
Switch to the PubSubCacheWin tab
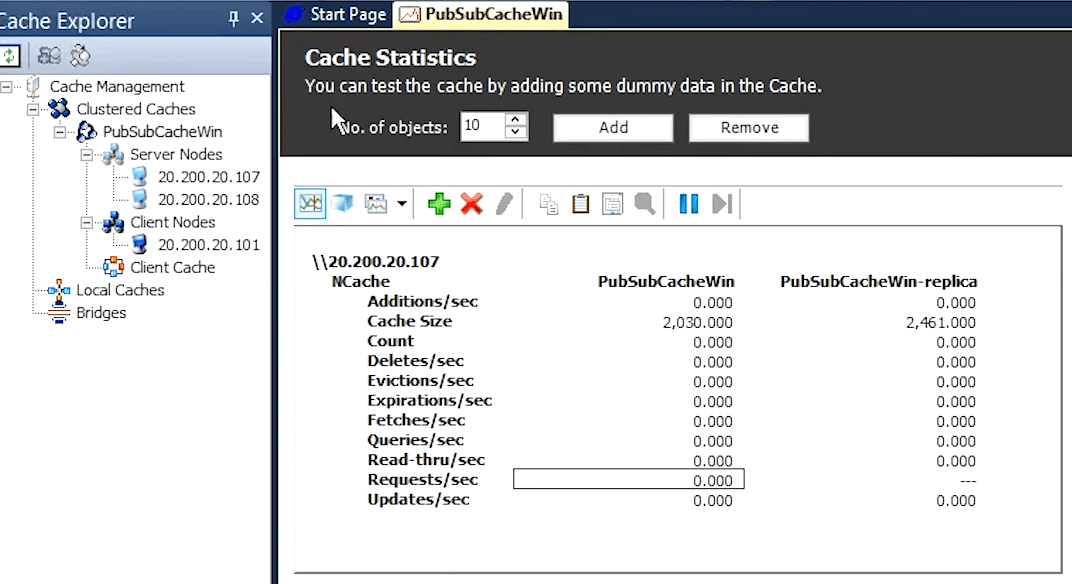pos(481,14)
